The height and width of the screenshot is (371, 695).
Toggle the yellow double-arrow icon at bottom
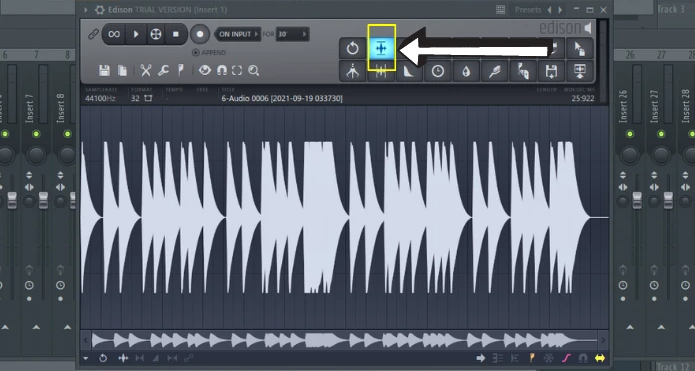[600, 358]
